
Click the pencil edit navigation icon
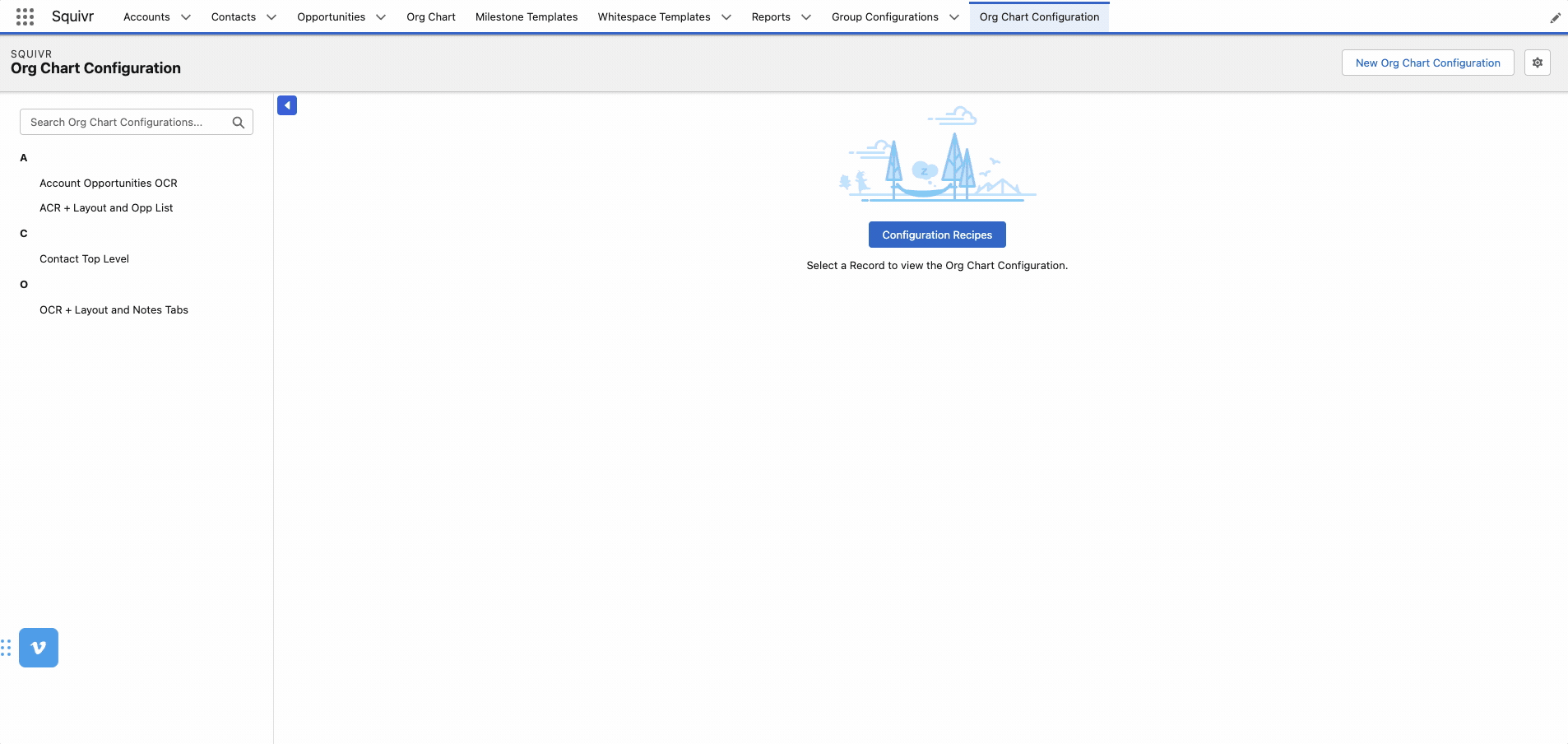tap(1555, 17)
